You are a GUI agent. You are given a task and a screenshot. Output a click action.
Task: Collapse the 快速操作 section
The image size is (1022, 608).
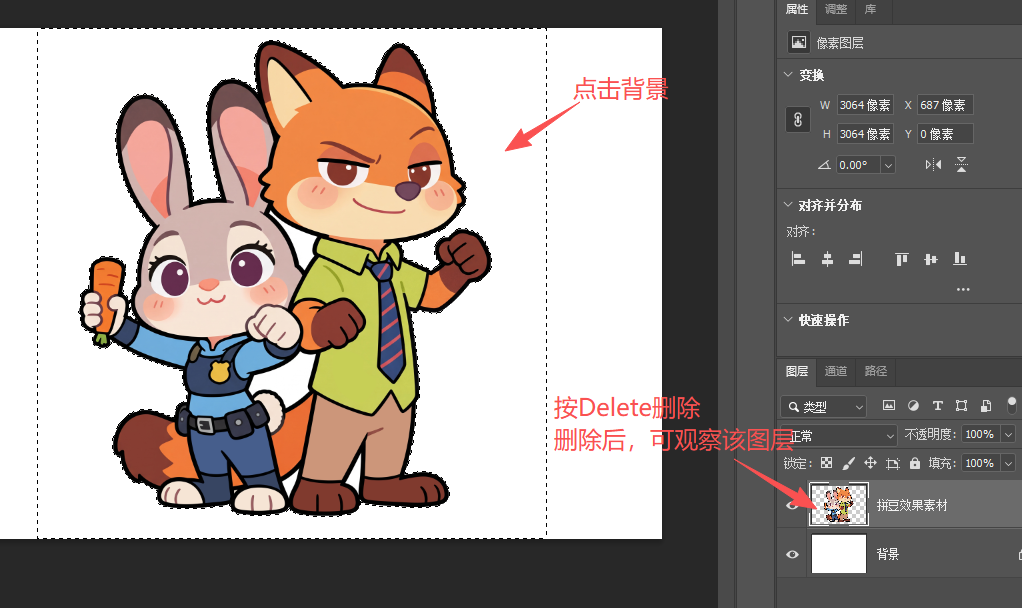tap(788, 319)
